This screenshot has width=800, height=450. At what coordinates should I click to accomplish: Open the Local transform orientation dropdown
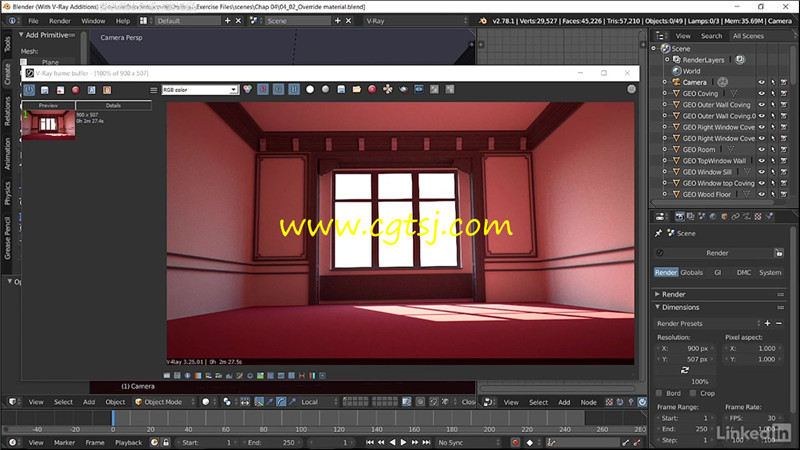pos(318,402)
